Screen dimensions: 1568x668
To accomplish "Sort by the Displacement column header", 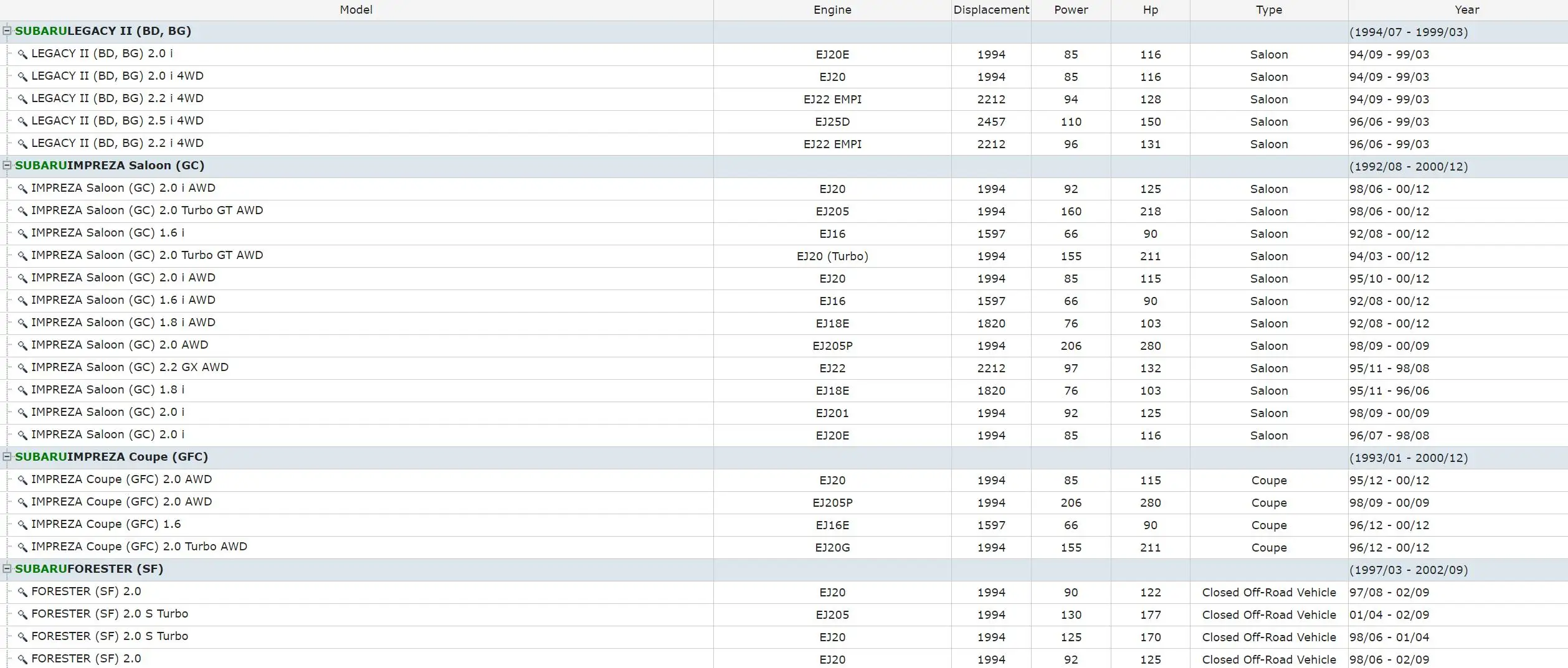I will [991, 10].
